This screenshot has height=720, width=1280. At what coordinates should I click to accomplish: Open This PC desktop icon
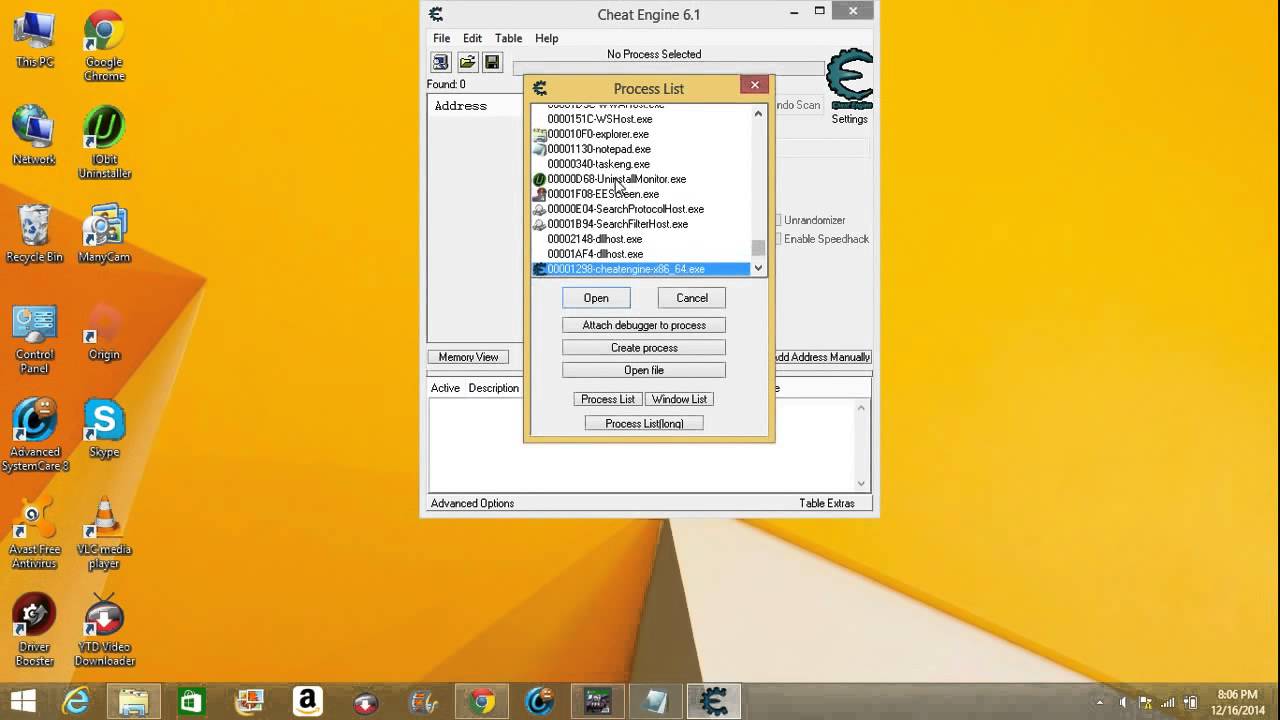pos(34,39)
